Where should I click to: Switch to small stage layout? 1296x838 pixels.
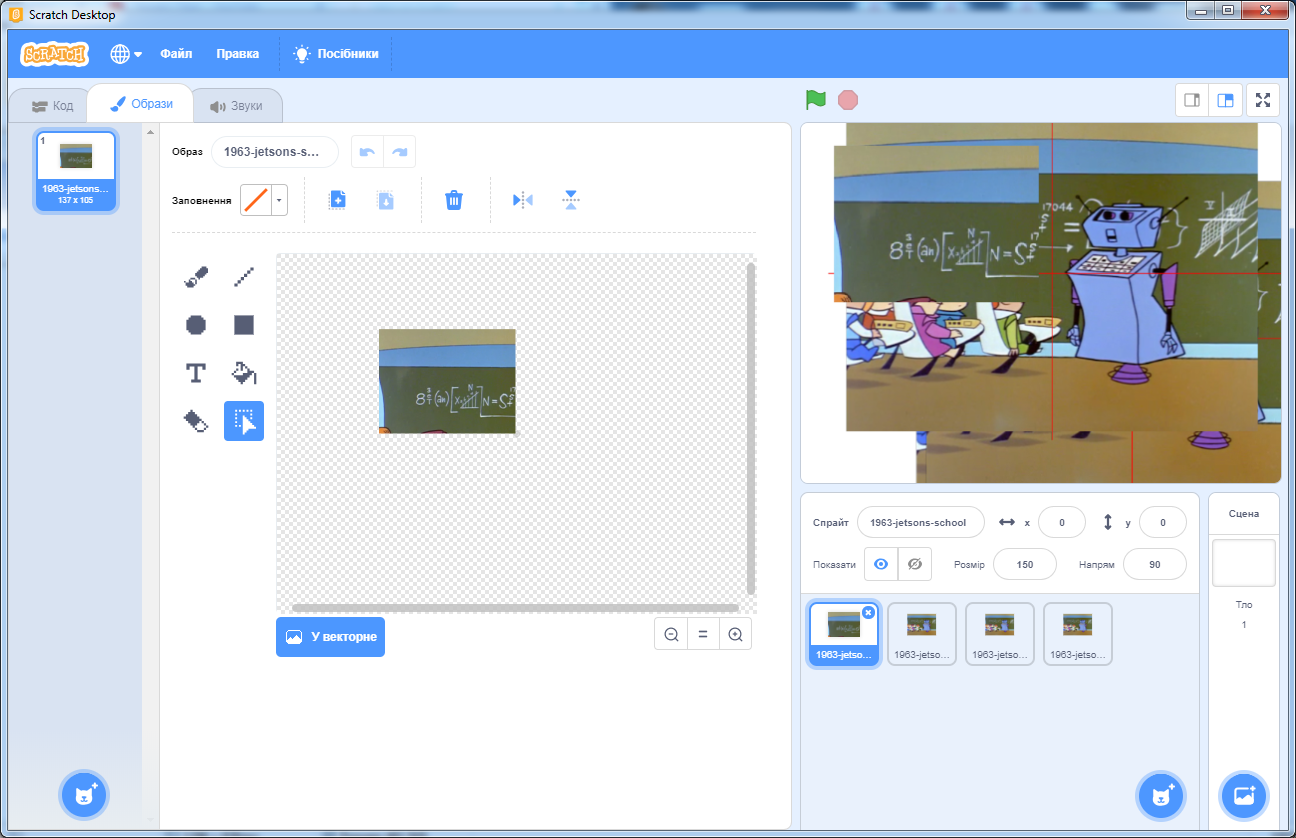pos(1192,100)
